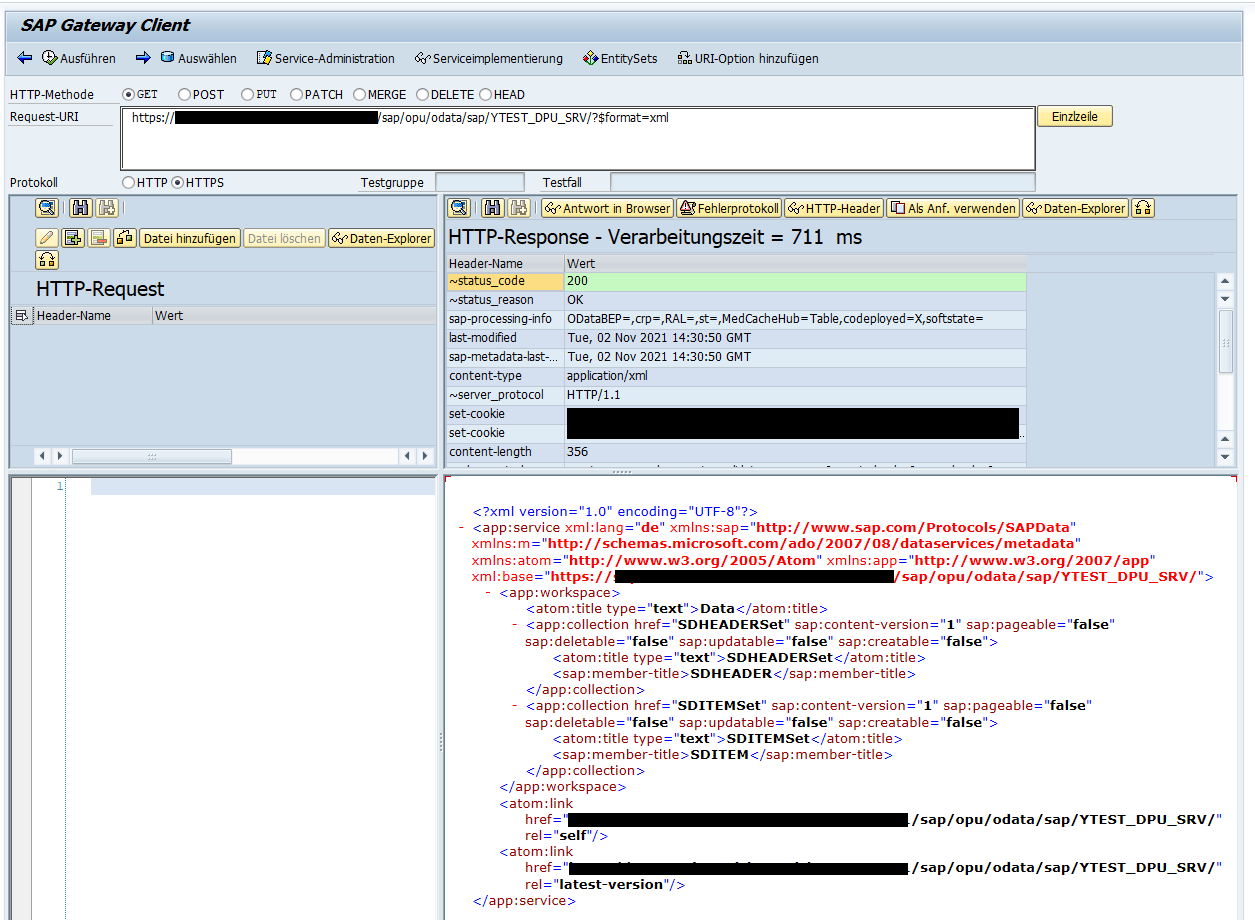Click the Testgruppe input field
Viewport: 1255px width, 920px height.
tap(480, 182)
